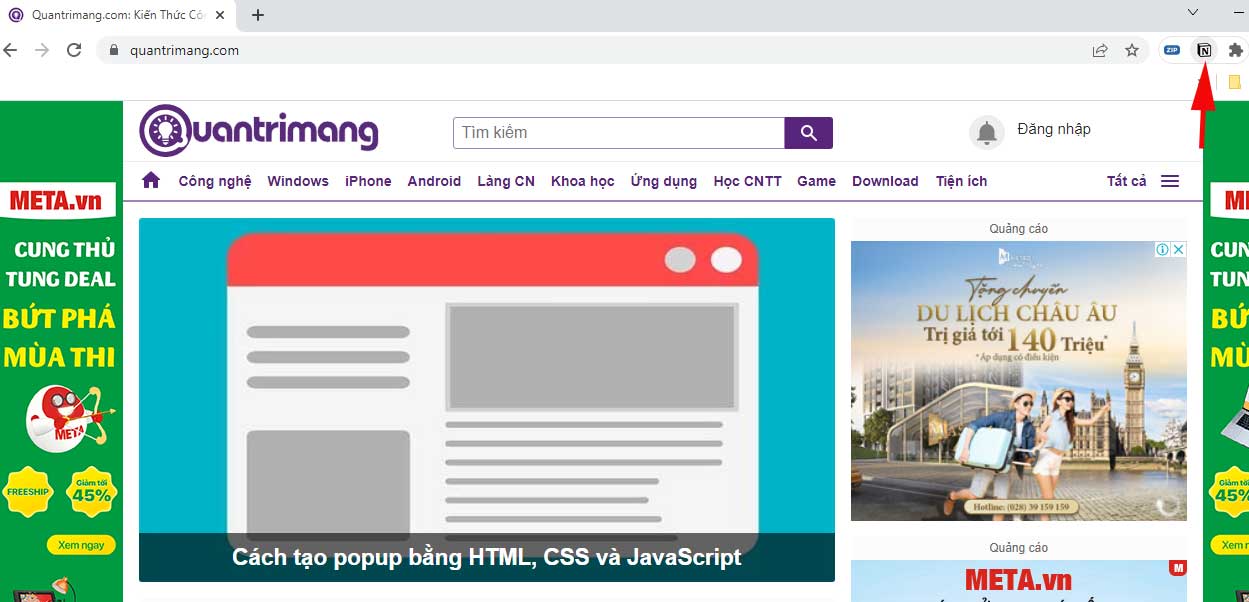Click the Quantrimang logo
This screenshot has width=1249, height=602.
(258, 131)
